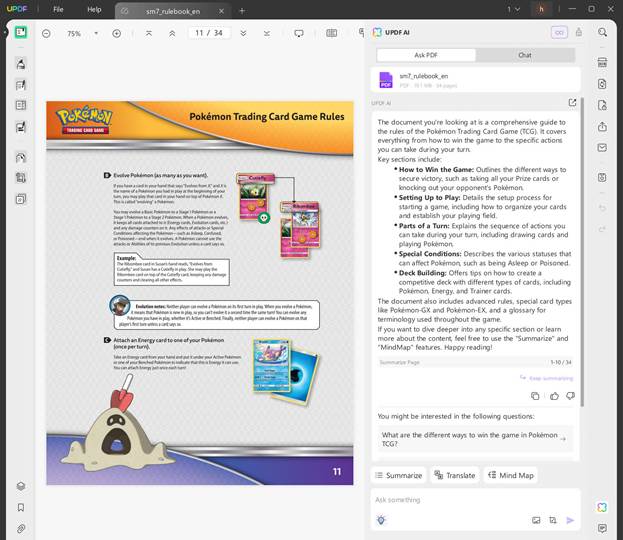The image size is (623, 540).
Task: Copy the AI response with copy icon
Action: coord(536,396)
